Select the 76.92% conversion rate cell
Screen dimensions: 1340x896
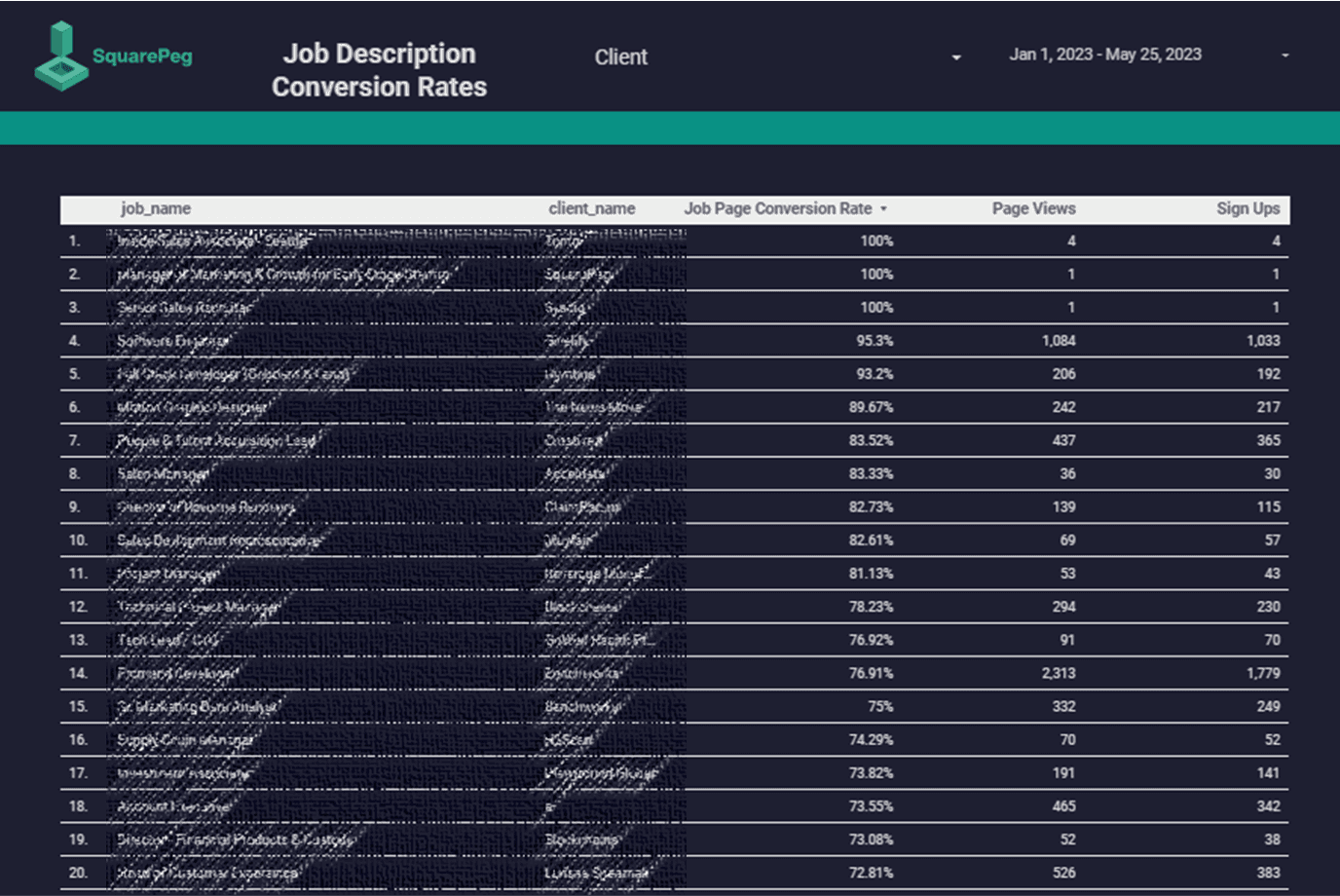coord(871,640)
